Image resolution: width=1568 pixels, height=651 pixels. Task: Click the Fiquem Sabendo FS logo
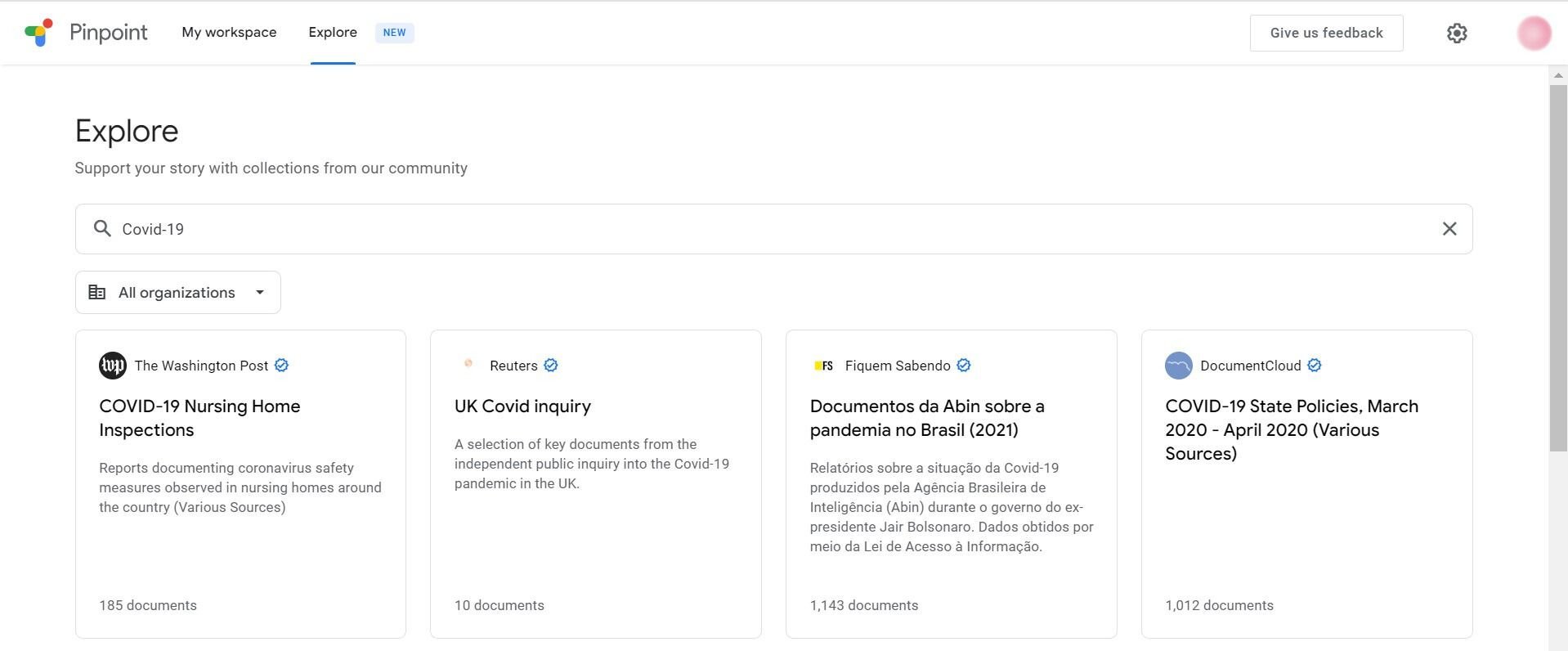[x=823, y=366]
